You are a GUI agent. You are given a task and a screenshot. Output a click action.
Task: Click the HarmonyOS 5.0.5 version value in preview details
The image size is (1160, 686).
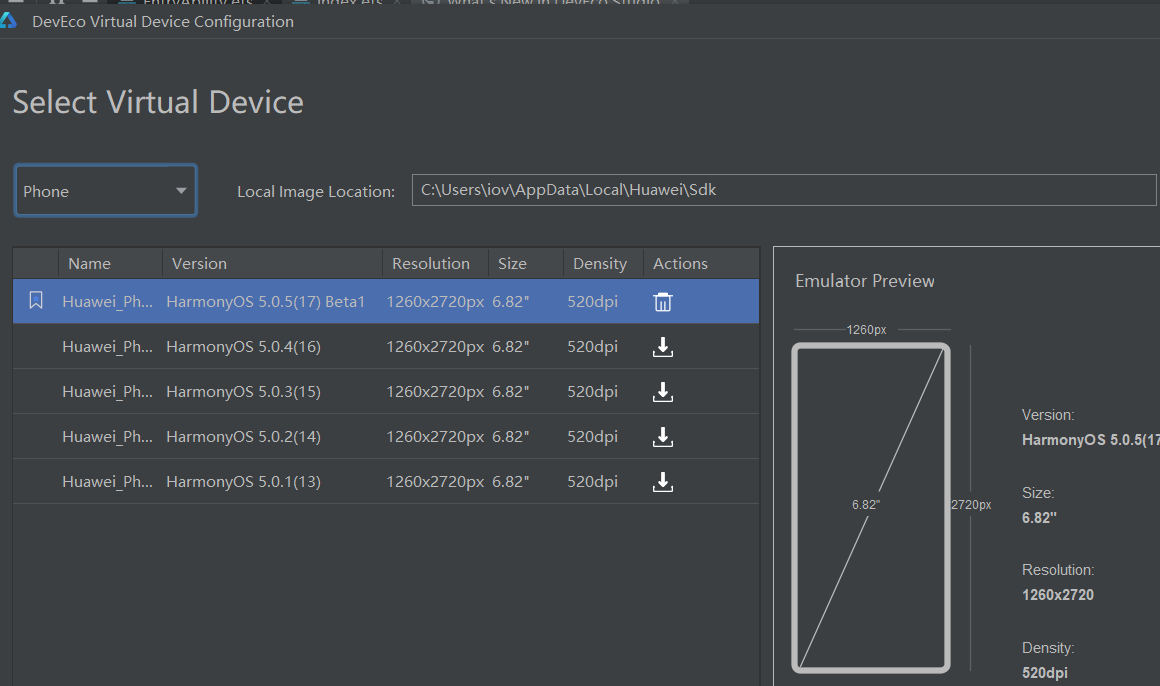pyautogui.click(x=1090, y=440)
